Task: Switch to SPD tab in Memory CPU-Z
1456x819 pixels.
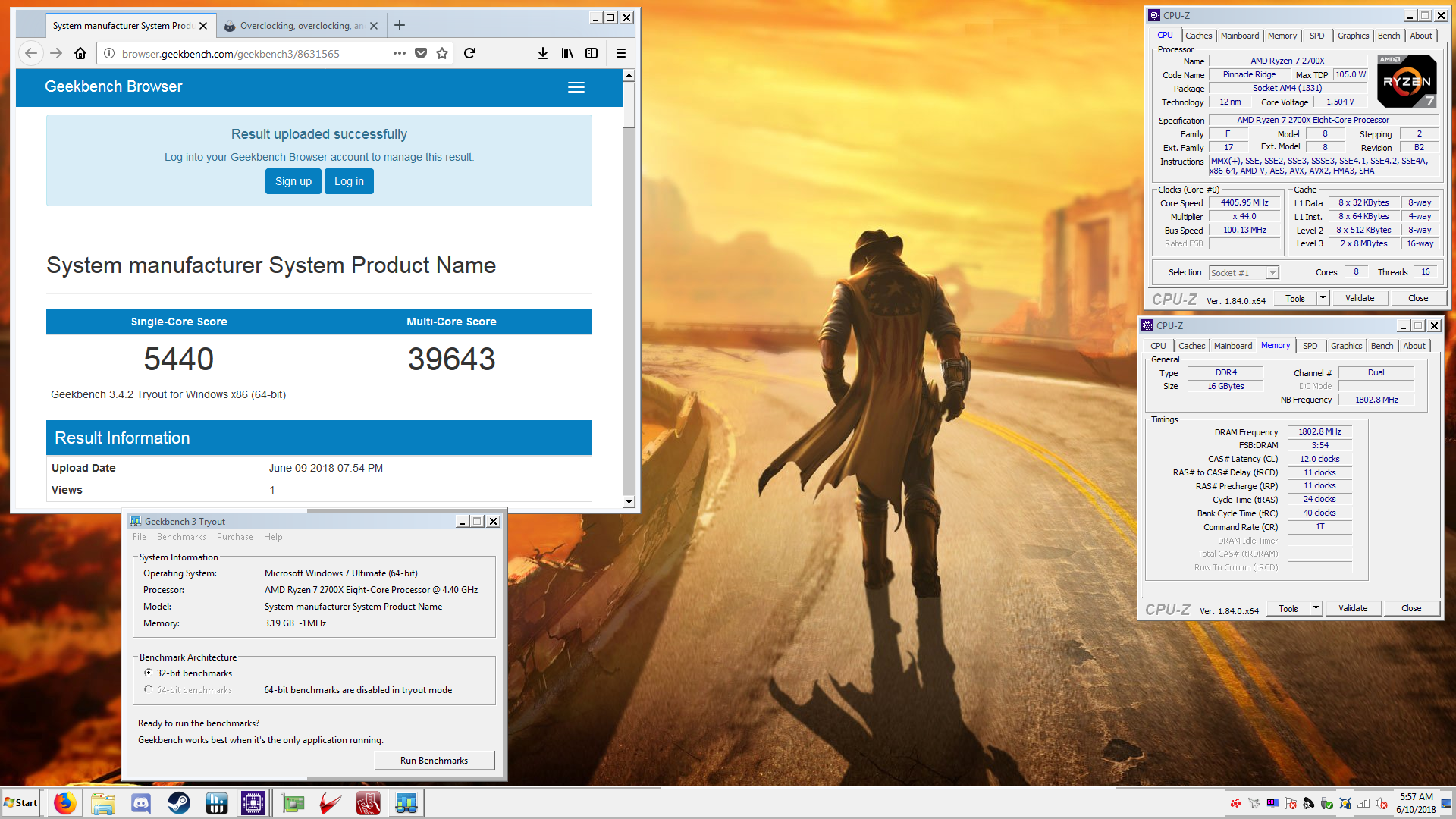Action: click(1310, 346)
